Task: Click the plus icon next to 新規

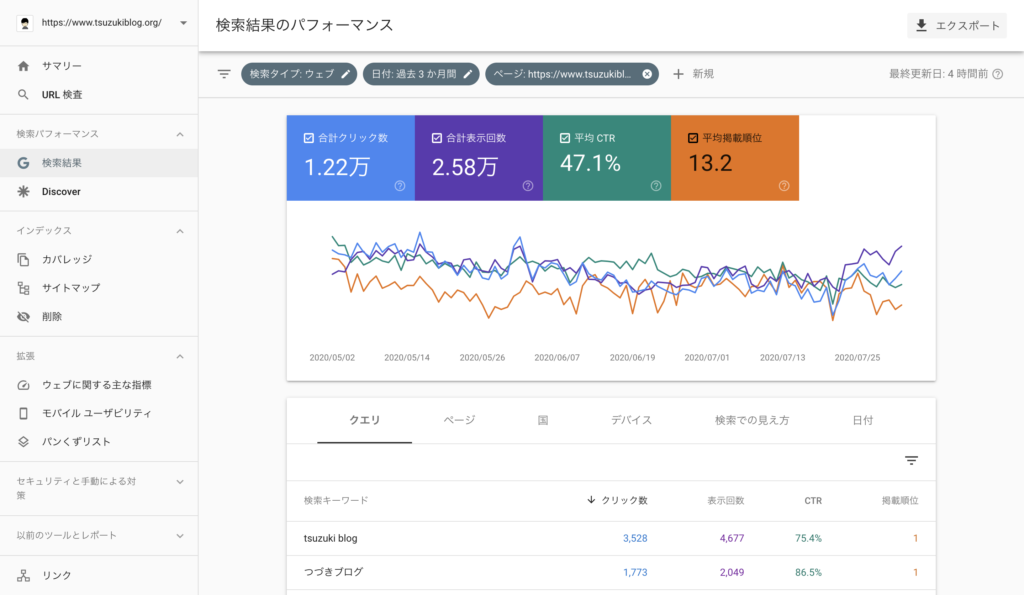Action: (x=679, y=74)
